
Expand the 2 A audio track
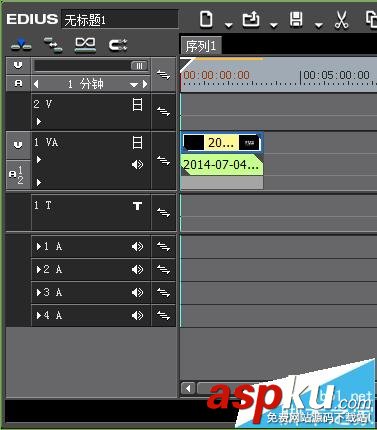(x=39, y=269)
